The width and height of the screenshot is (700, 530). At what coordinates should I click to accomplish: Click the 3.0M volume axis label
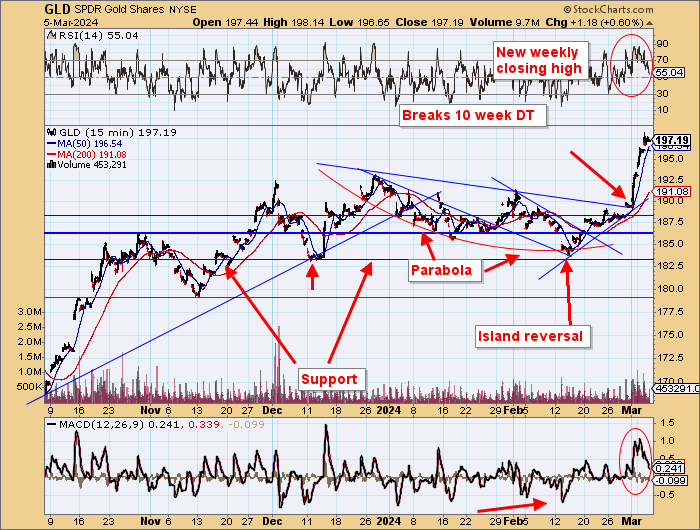point(30,312)
